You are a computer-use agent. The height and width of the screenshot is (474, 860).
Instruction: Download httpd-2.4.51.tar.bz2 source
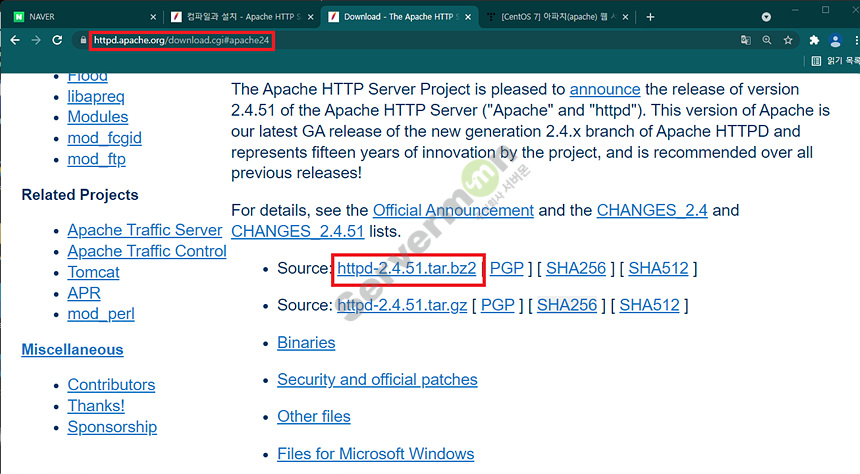coord(406,268)
